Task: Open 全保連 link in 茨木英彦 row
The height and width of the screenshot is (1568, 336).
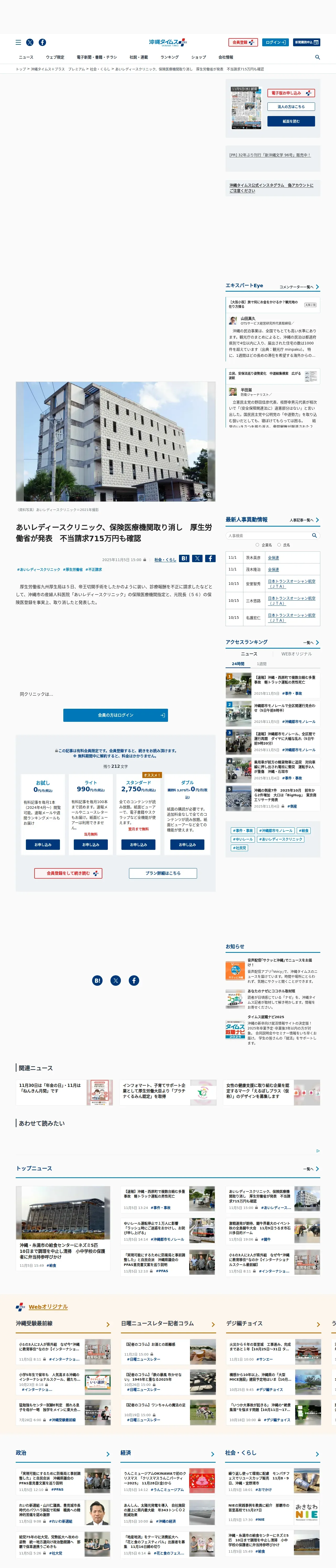Action: 273,558
